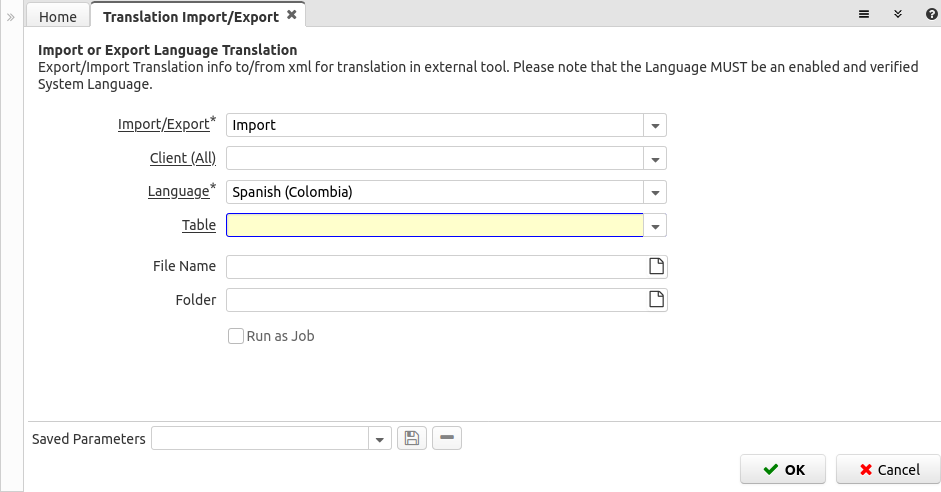Click the double chevron down icon
This screenshot has height=492, width=941.
pyautogui.click(x=898, y=14)
